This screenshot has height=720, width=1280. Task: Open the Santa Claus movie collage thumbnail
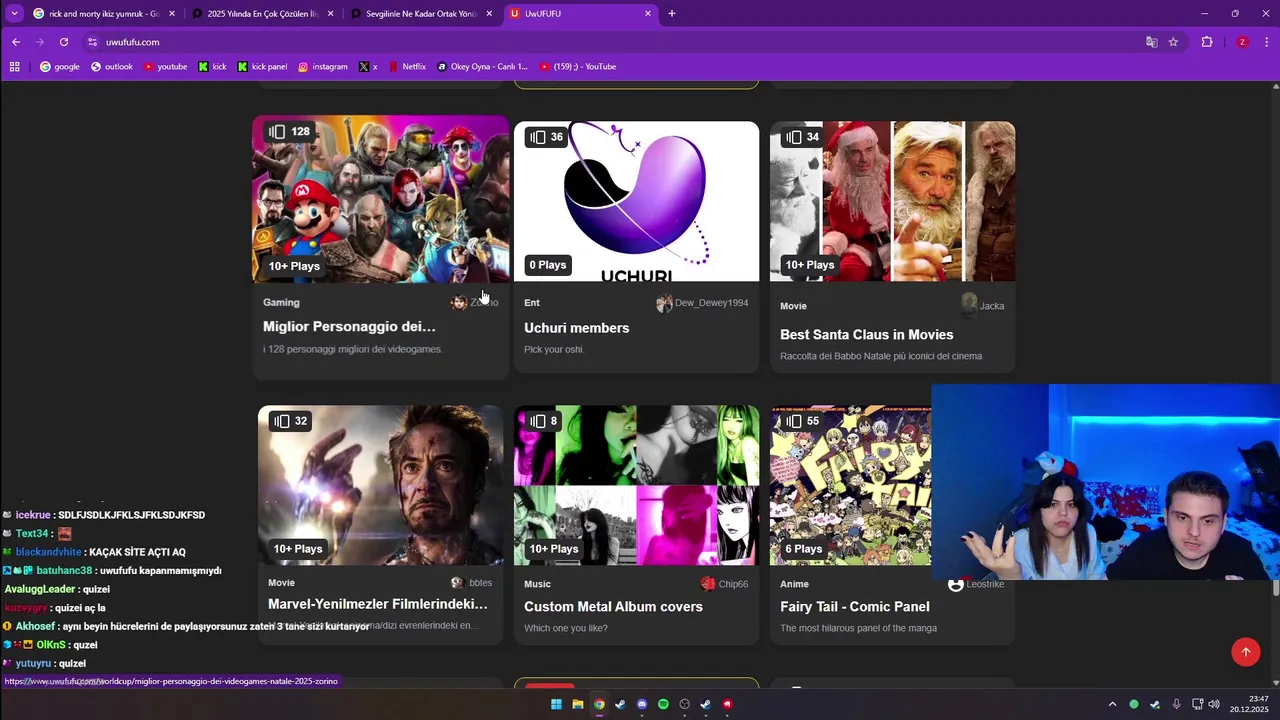point(892,201)
